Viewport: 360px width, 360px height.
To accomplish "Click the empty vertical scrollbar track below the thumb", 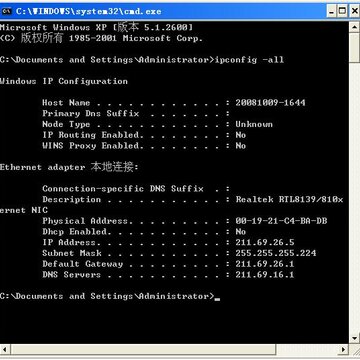I will (354, 197).
